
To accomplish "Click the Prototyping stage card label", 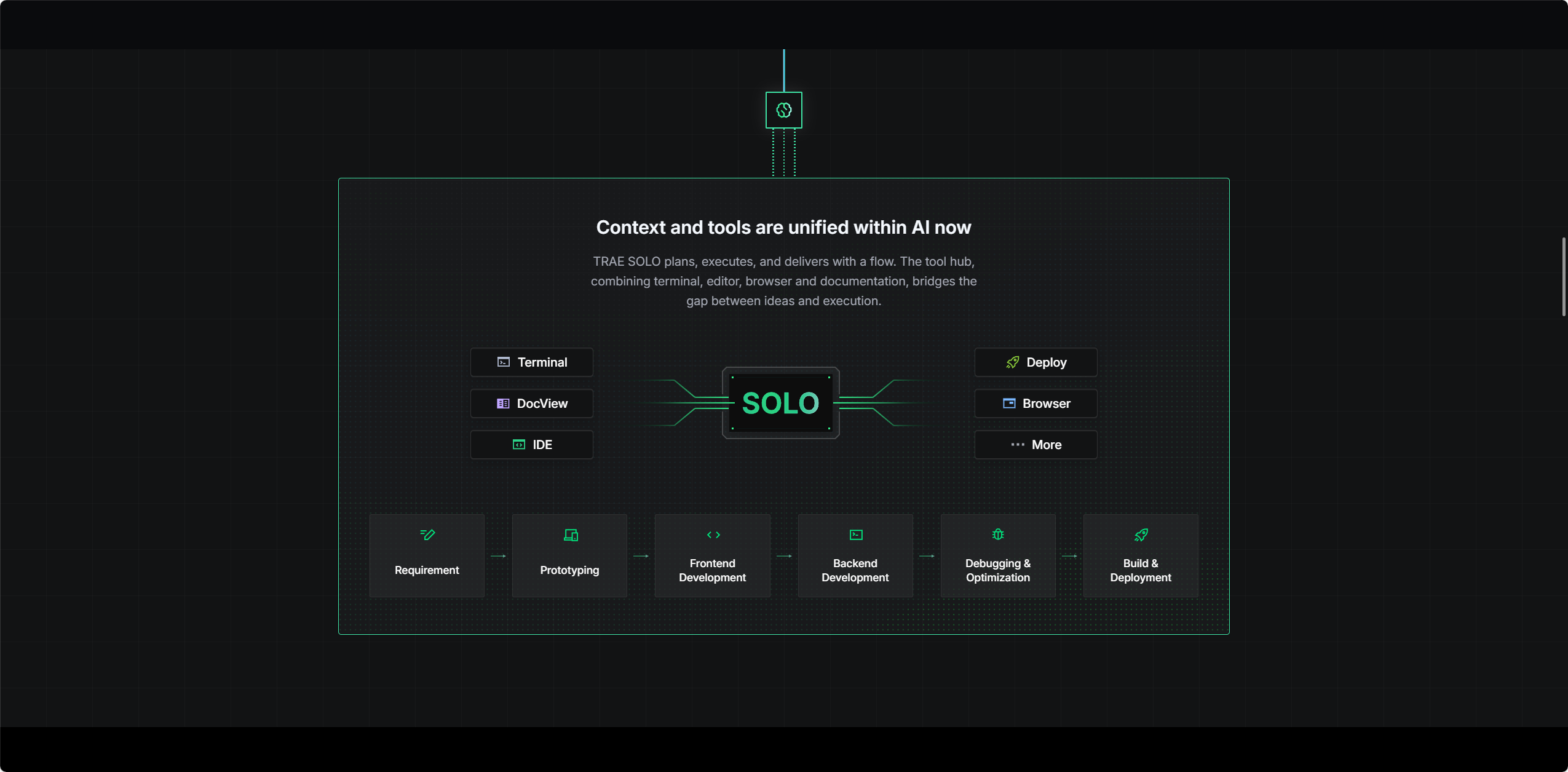I will 569,570.
